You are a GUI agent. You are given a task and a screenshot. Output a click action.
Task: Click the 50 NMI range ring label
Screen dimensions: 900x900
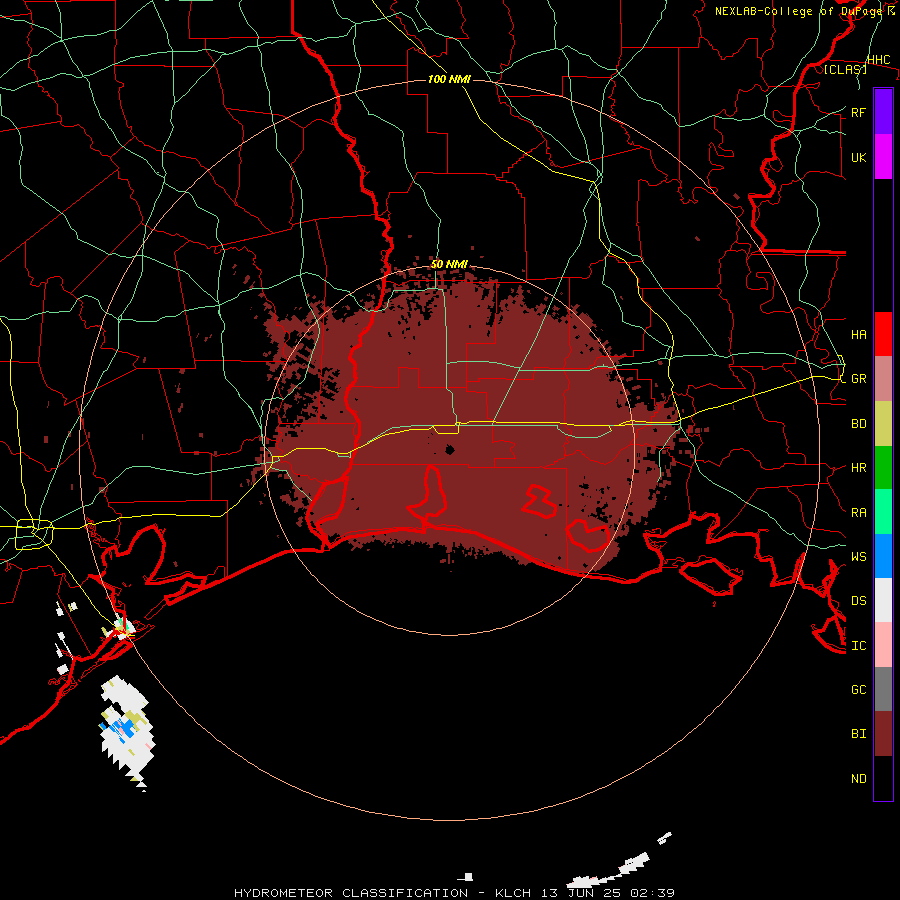click(x=449, y=264)
